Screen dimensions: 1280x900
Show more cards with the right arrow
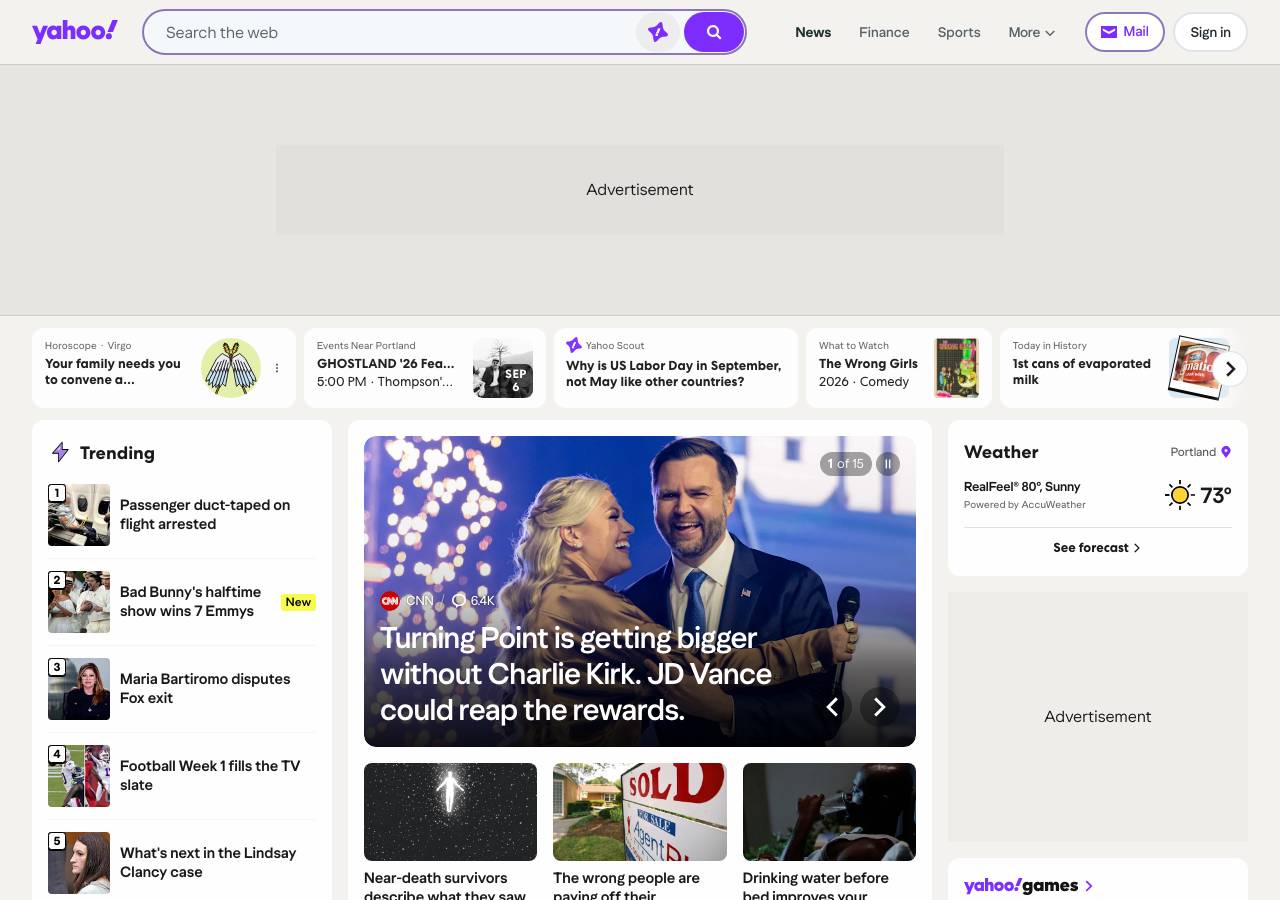click(x=1231, y=369)
